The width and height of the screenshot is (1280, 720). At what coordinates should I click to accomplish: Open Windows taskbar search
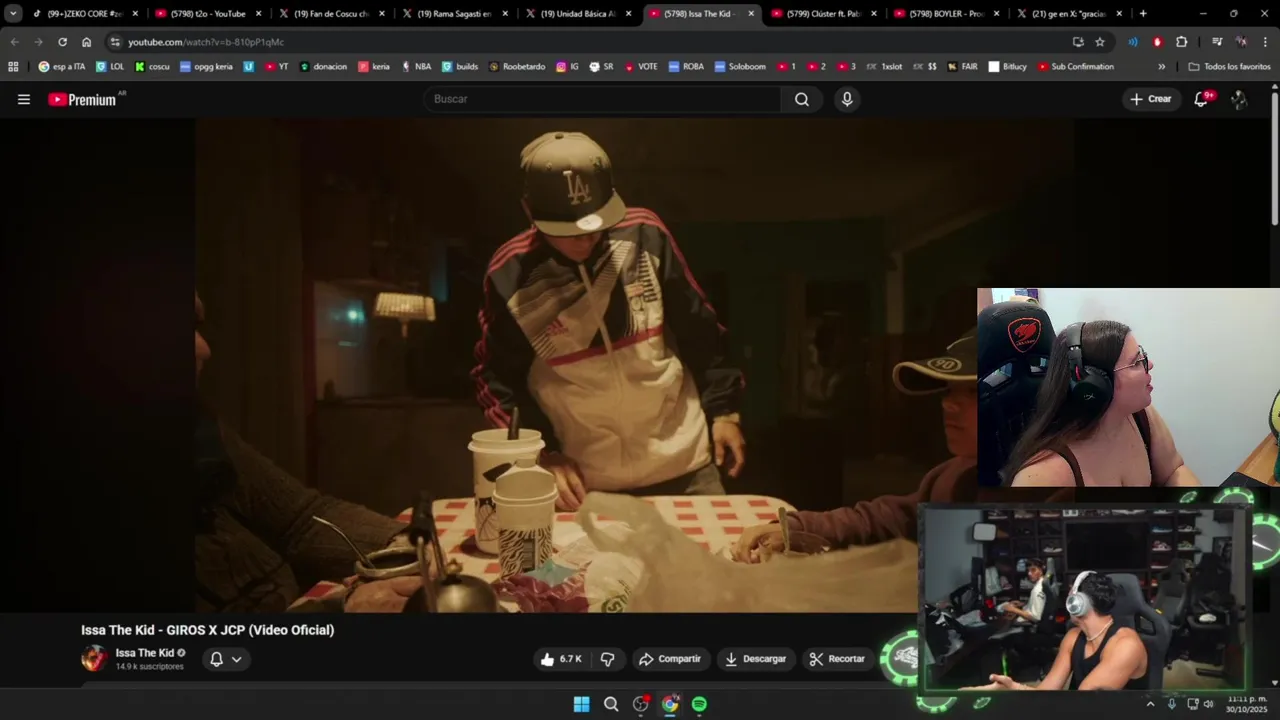coord(611,704)
